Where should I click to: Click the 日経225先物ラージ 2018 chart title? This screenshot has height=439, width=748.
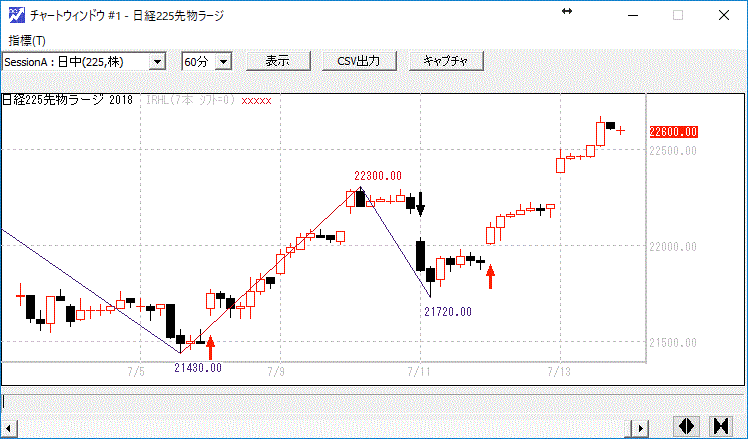click(x=67, y=100)
